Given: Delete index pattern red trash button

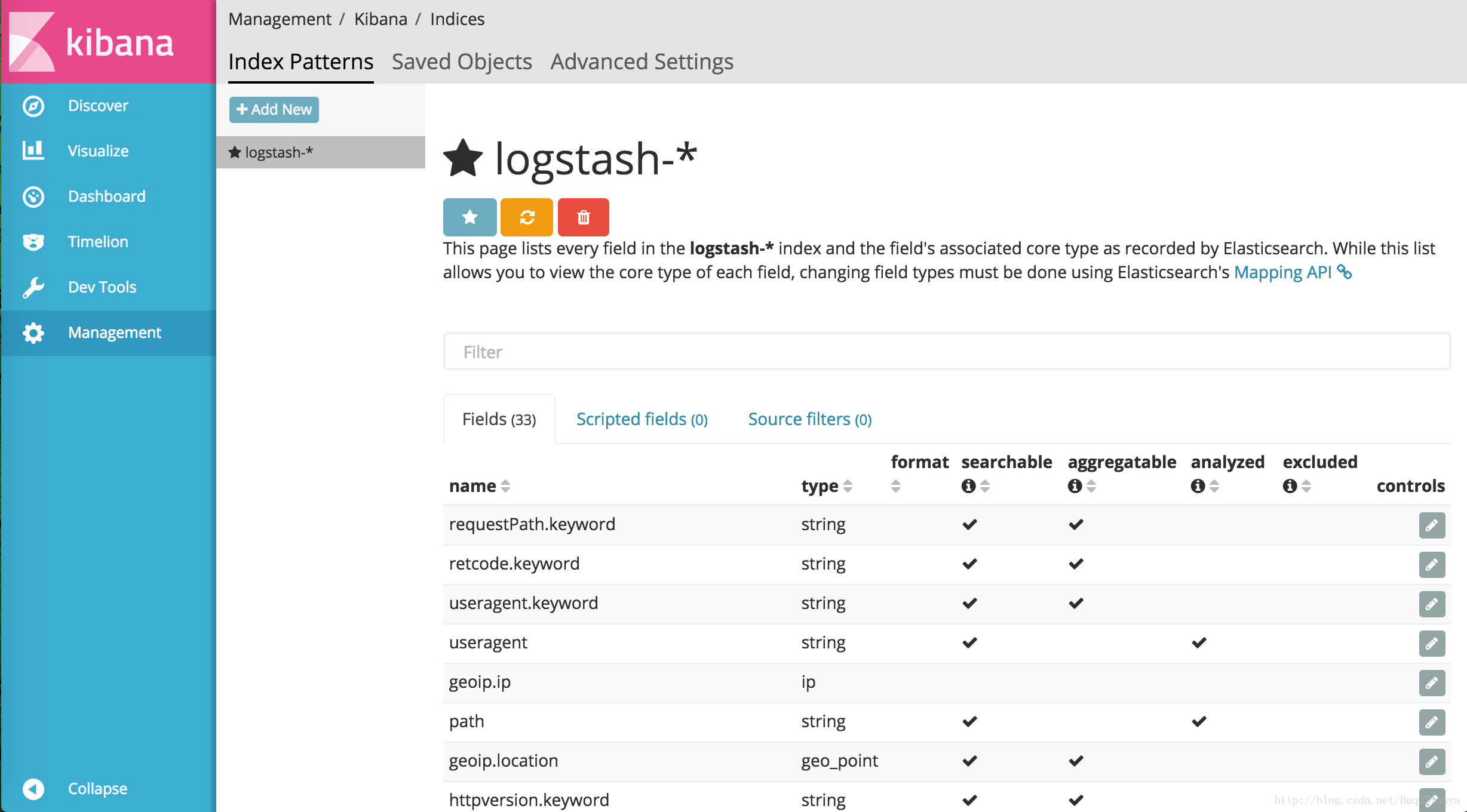Looking at the screenshot, I should (584, 217).
